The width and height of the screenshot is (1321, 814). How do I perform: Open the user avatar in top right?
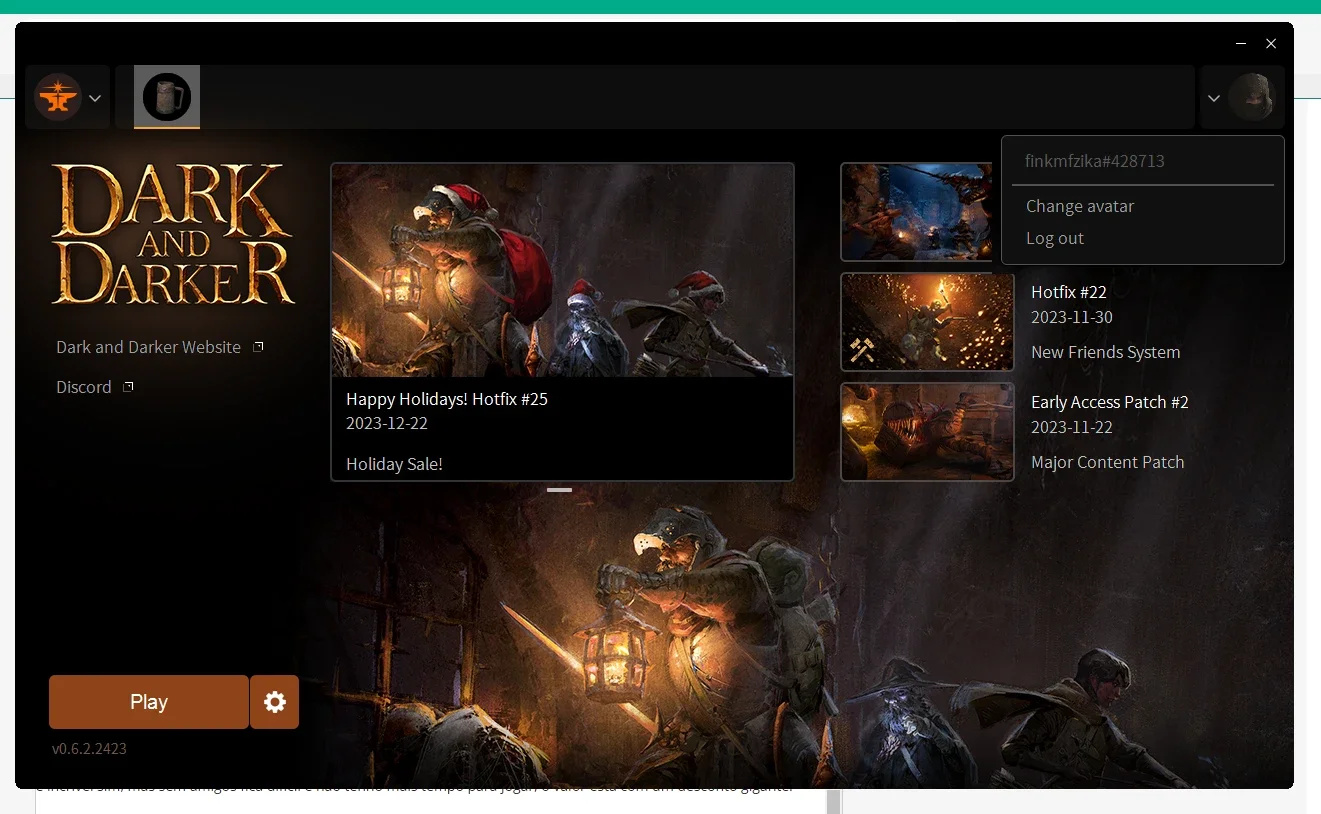1252,97
